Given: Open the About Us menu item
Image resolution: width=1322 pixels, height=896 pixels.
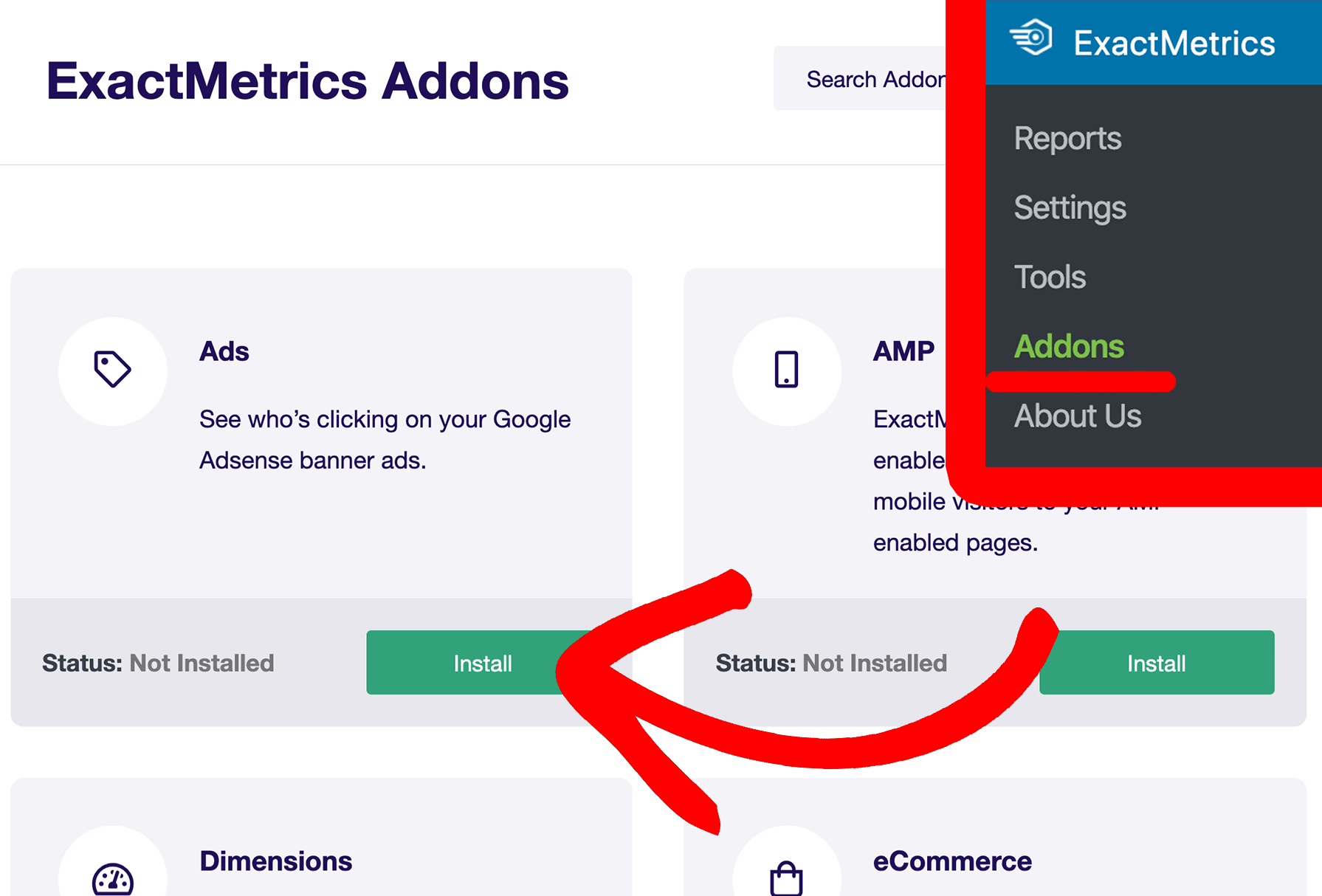Looking at the screenshot, I should 1078,416.
